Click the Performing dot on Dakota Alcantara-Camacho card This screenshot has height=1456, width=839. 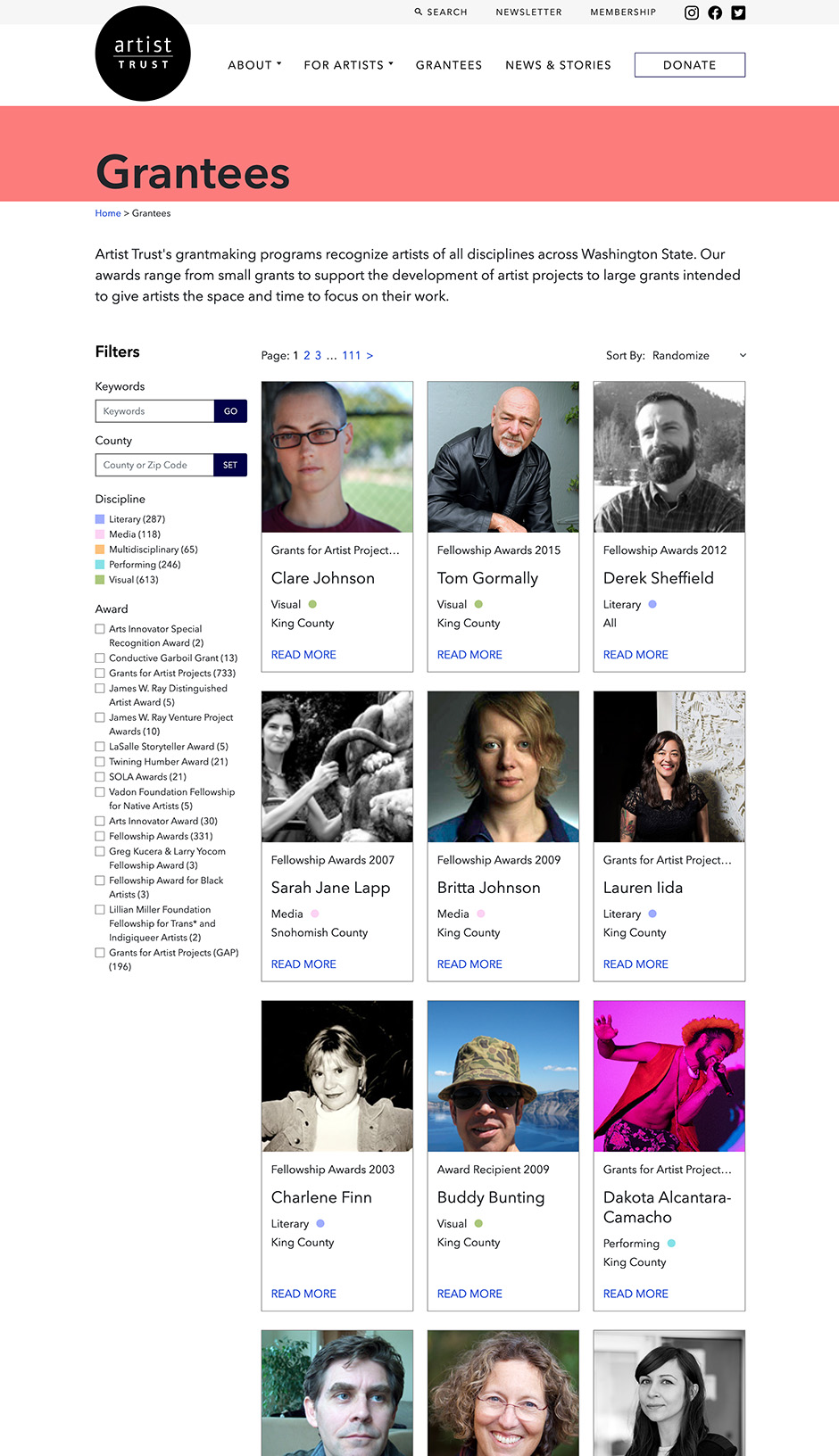click(x=671, y=1243)
